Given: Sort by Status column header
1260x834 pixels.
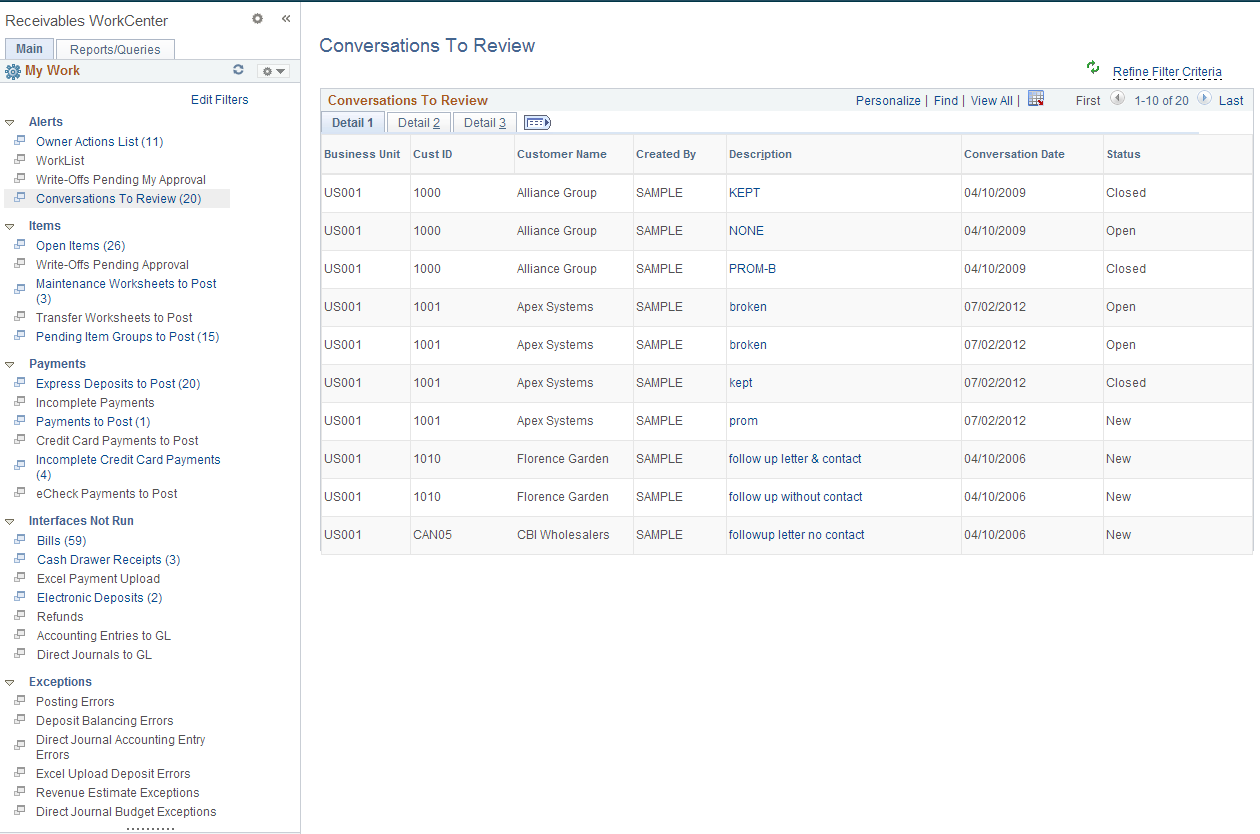Looking at the screenshot, I should click(x=1123, y=154).
